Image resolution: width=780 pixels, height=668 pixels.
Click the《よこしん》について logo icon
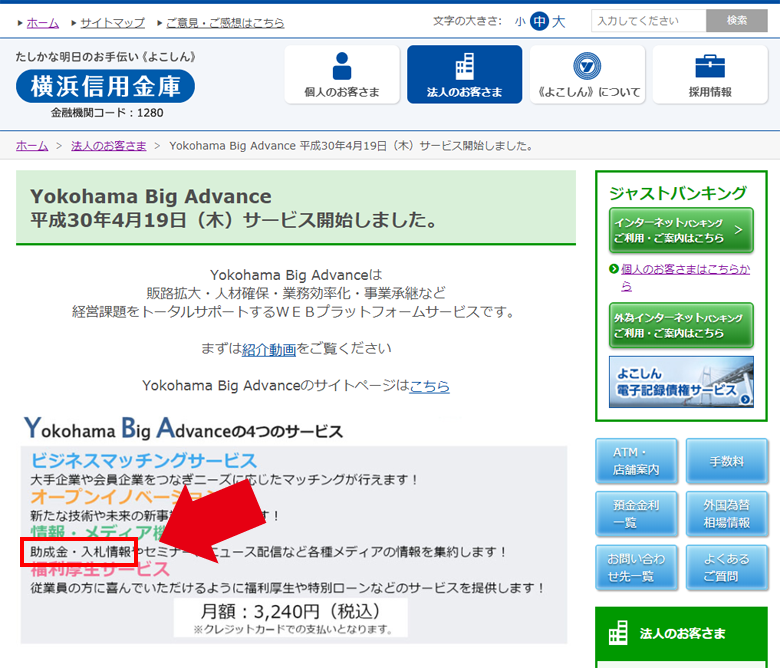587,66
